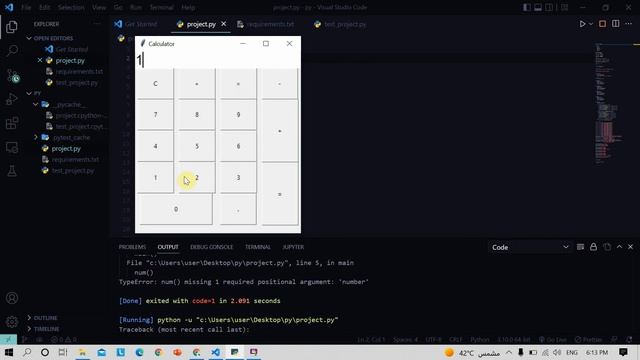Run the Python file with play button
The image size is (640, 360).
[582, 24]
